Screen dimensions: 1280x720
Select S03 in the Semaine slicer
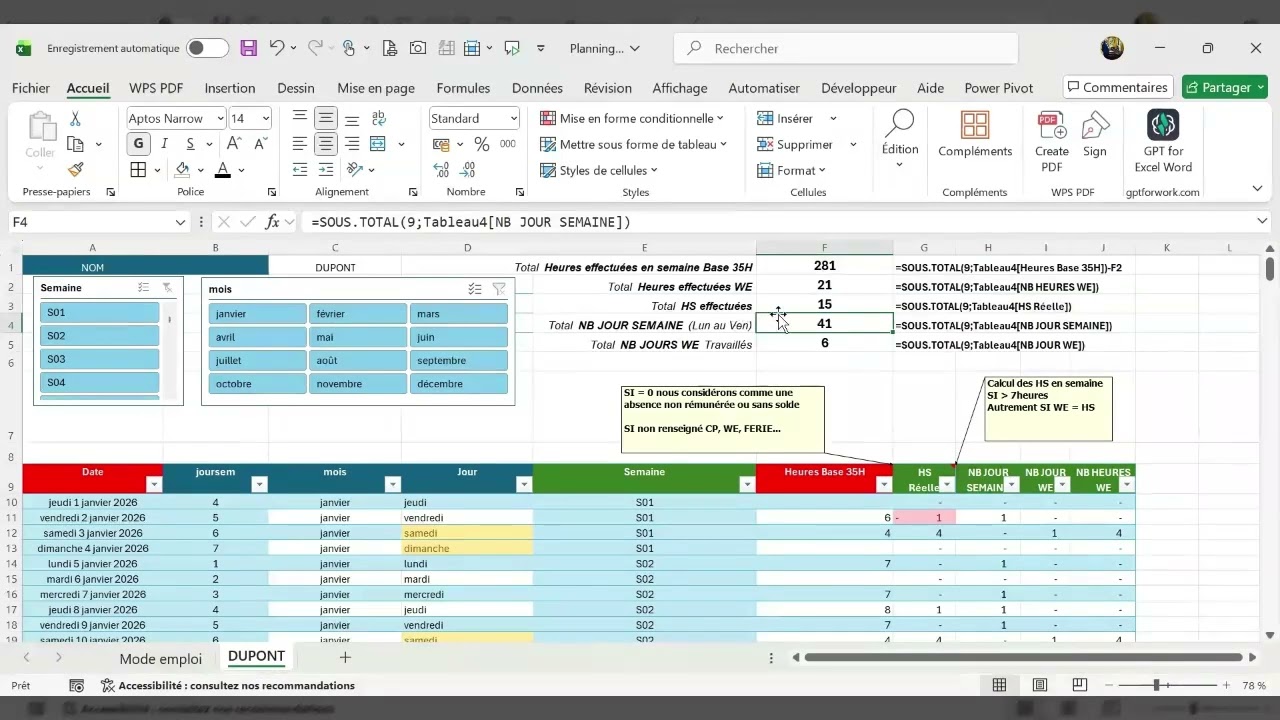tap(100, 359)
